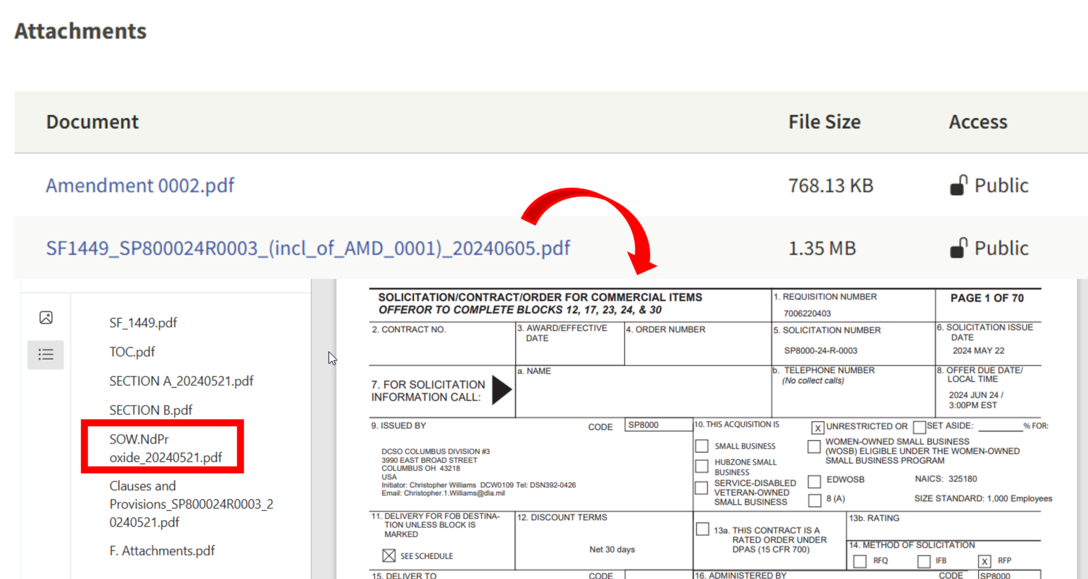Screen dimensions: 1088x579
Task: Check the SMALL BUSINESS checkbox
Action: point(700,446)
